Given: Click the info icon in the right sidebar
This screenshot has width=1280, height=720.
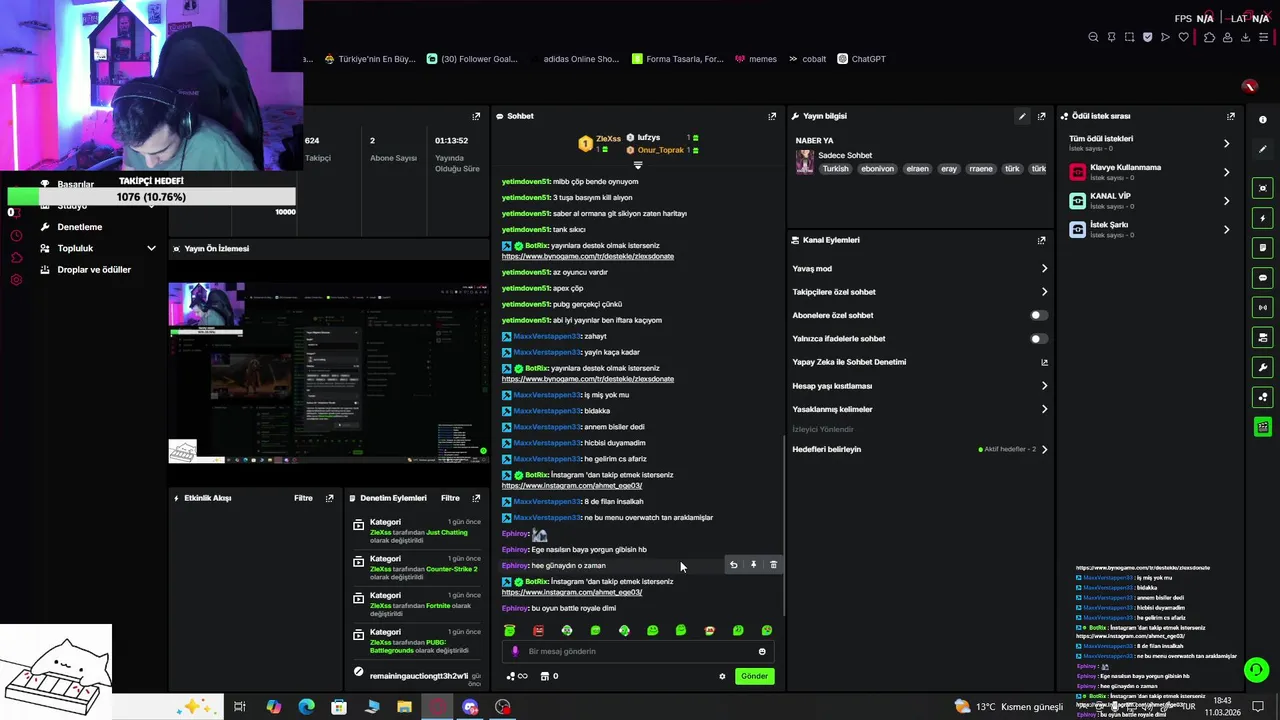Looking at the screenshot, I should [x=1263, y=120].
